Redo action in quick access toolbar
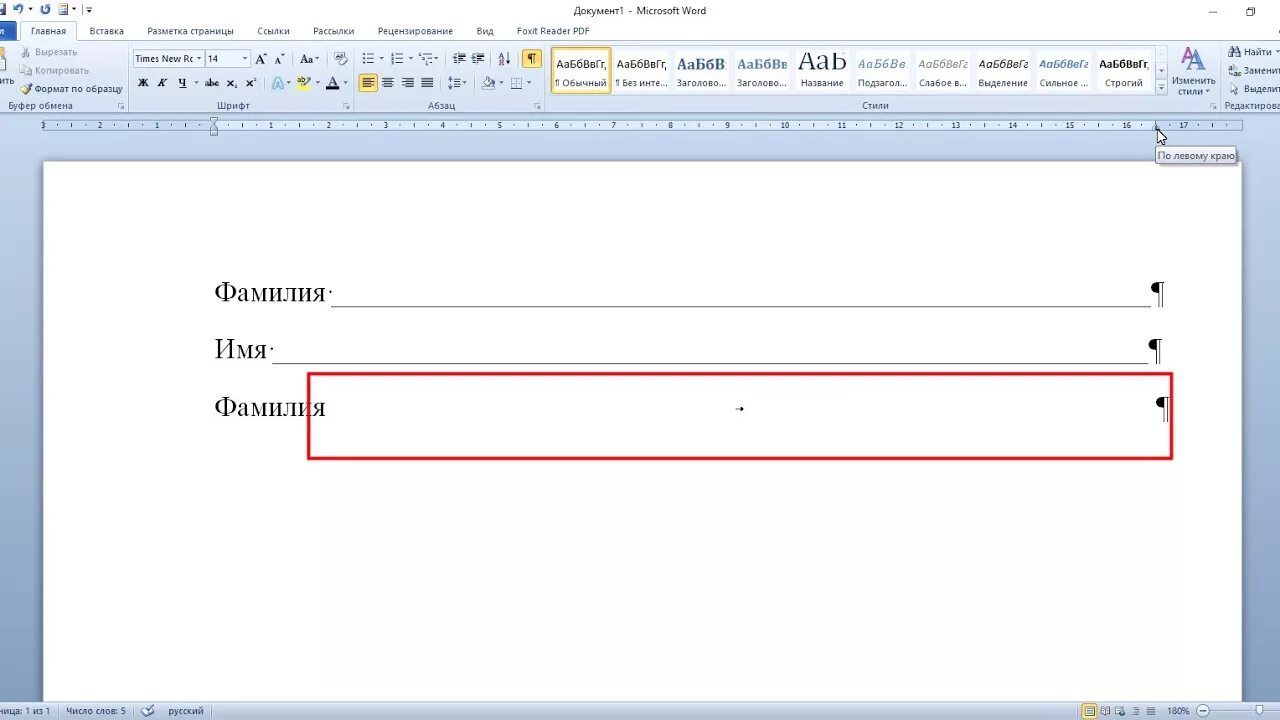Image resolution: width=1280 pixels, height=720 pixels. coord(45,9)
